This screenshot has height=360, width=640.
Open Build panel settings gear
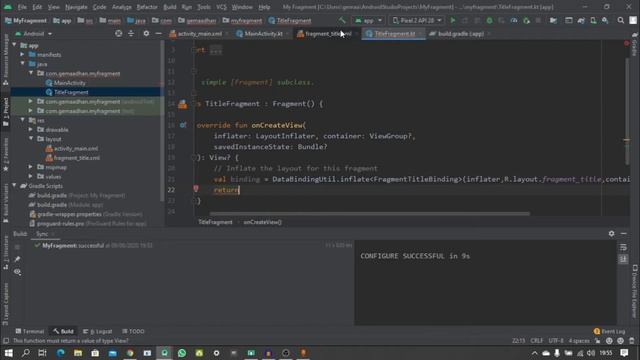click(611, 233)
